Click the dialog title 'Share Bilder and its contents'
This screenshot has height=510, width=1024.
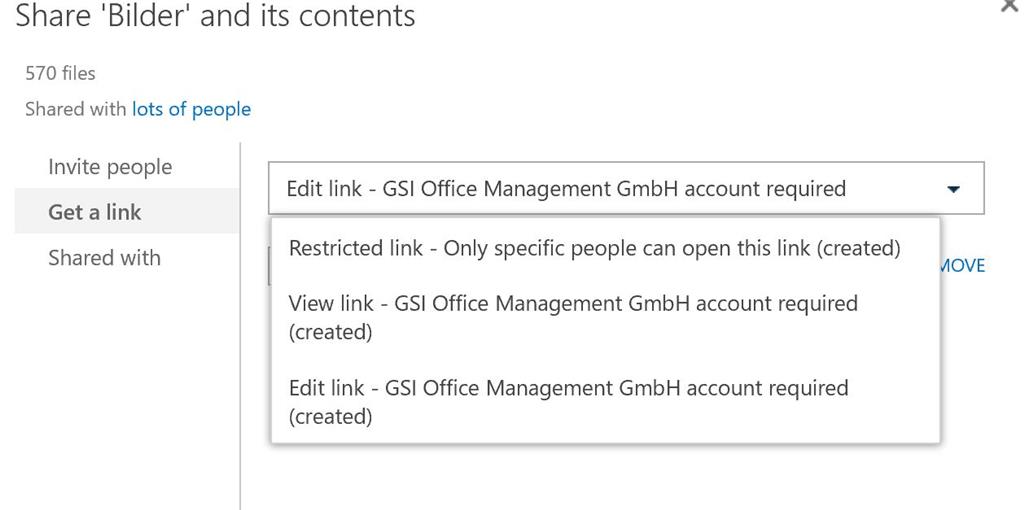click(x=215, y=16)
